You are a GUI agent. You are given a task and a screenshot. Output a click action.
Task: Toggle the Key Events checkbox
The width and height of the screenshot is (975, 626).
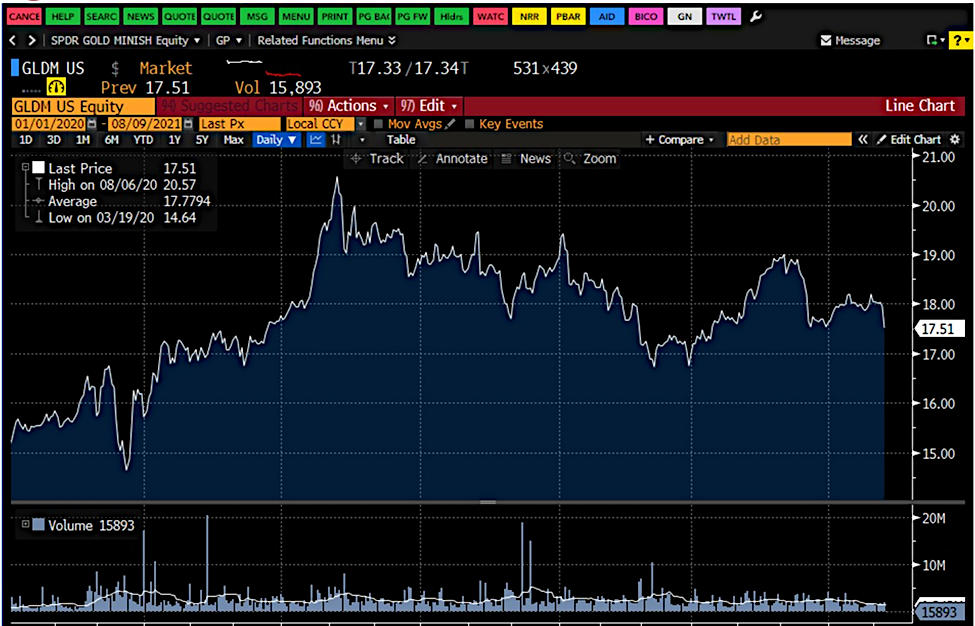[469, 124]
